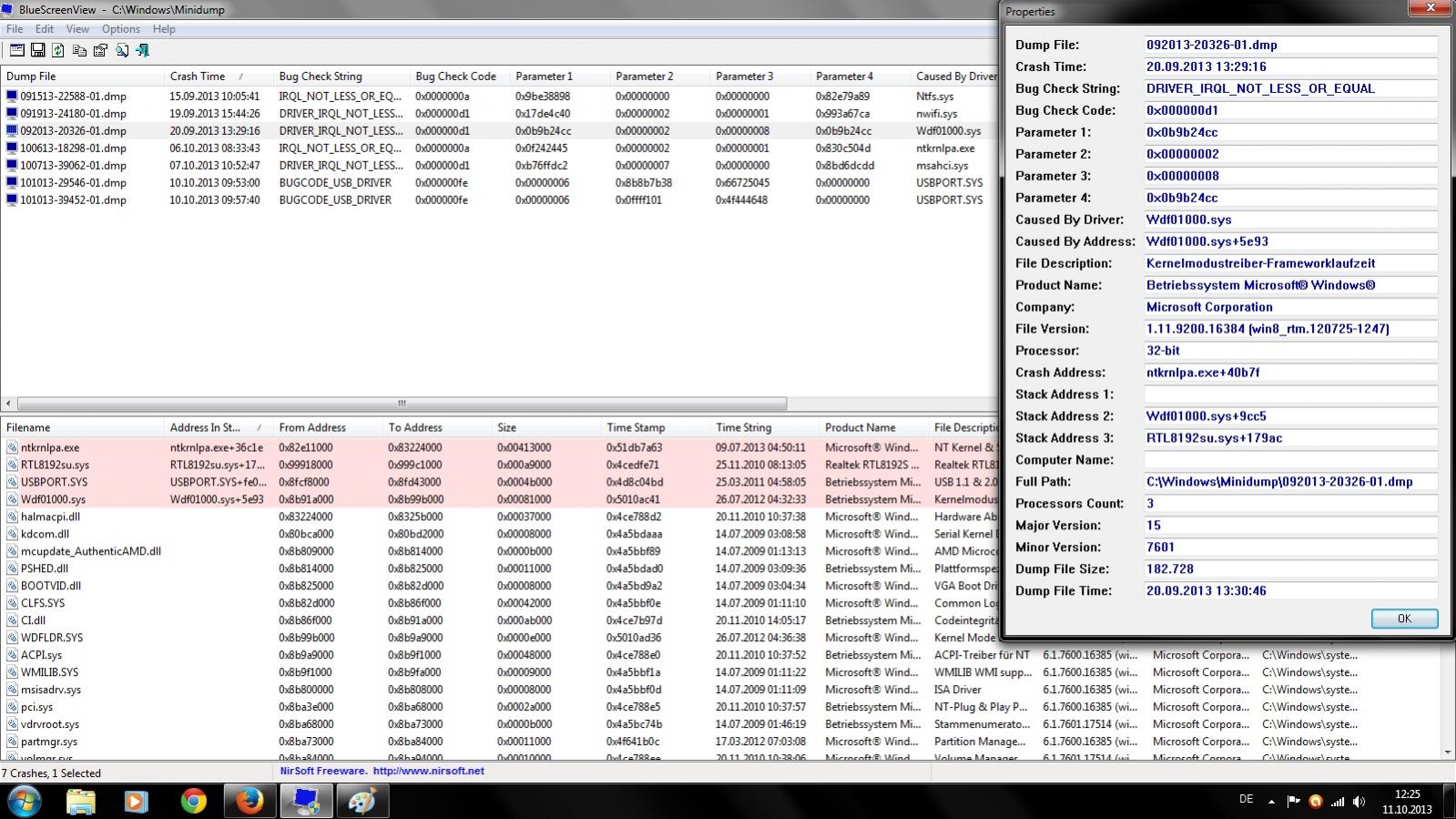Sort by the Crash Time column header

[x=219, y=77]
